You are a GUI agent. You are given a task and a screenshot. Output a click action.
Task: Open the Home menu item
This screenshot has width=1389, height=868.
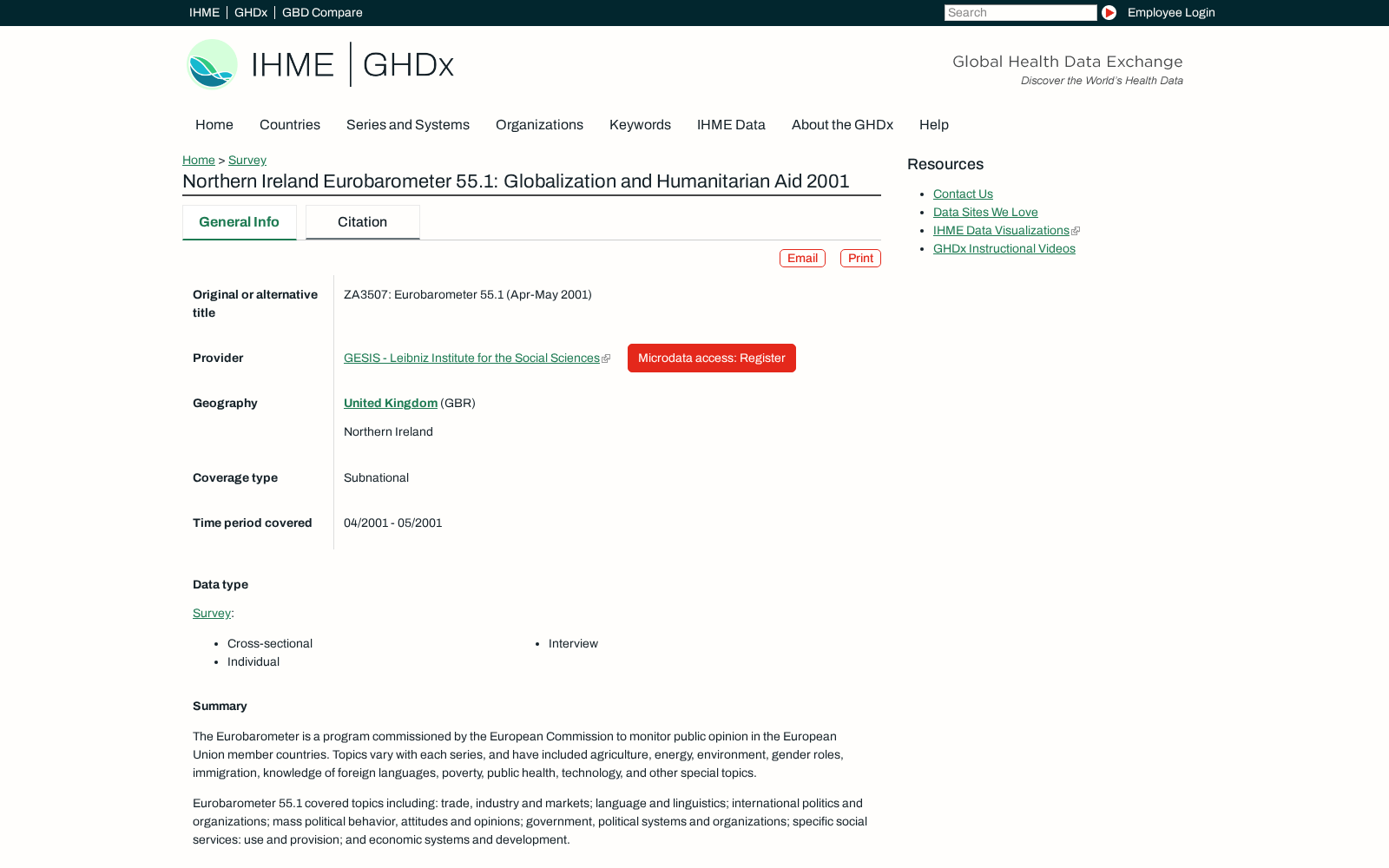pyautogui.click(x=214, y=125)
